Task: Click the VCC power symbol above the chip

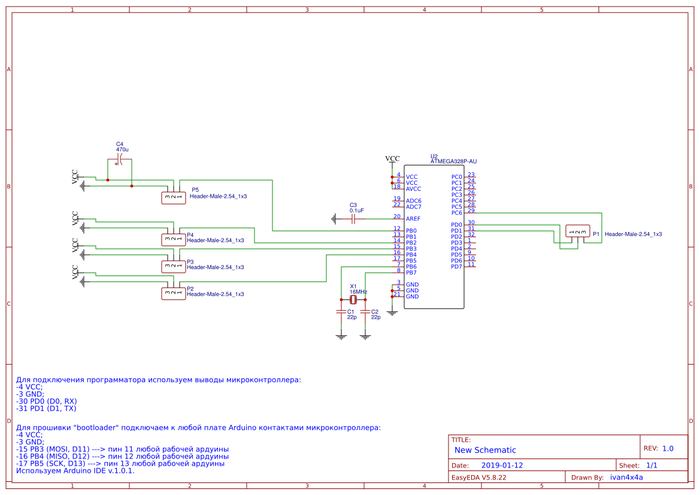Action: (392, 160)
